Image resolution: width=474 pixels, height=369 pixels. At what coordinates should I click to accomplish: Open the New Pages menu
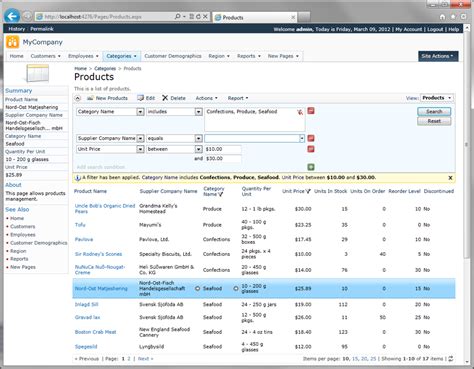click(x=283, y=56)
